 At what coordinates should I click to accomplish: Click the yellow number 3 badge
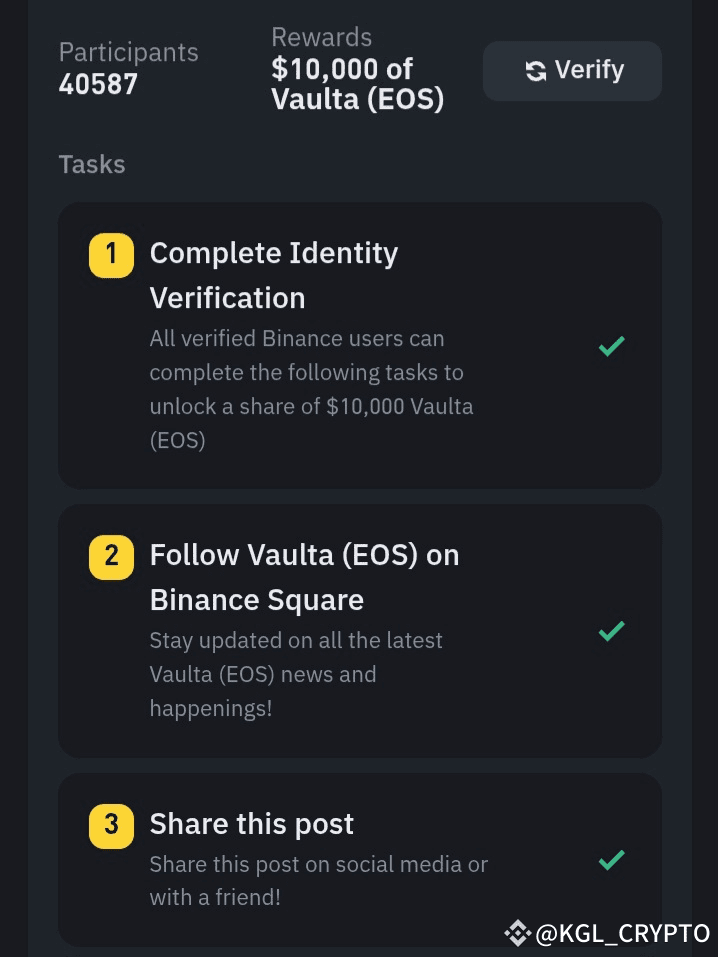click(x=111, y=825)
